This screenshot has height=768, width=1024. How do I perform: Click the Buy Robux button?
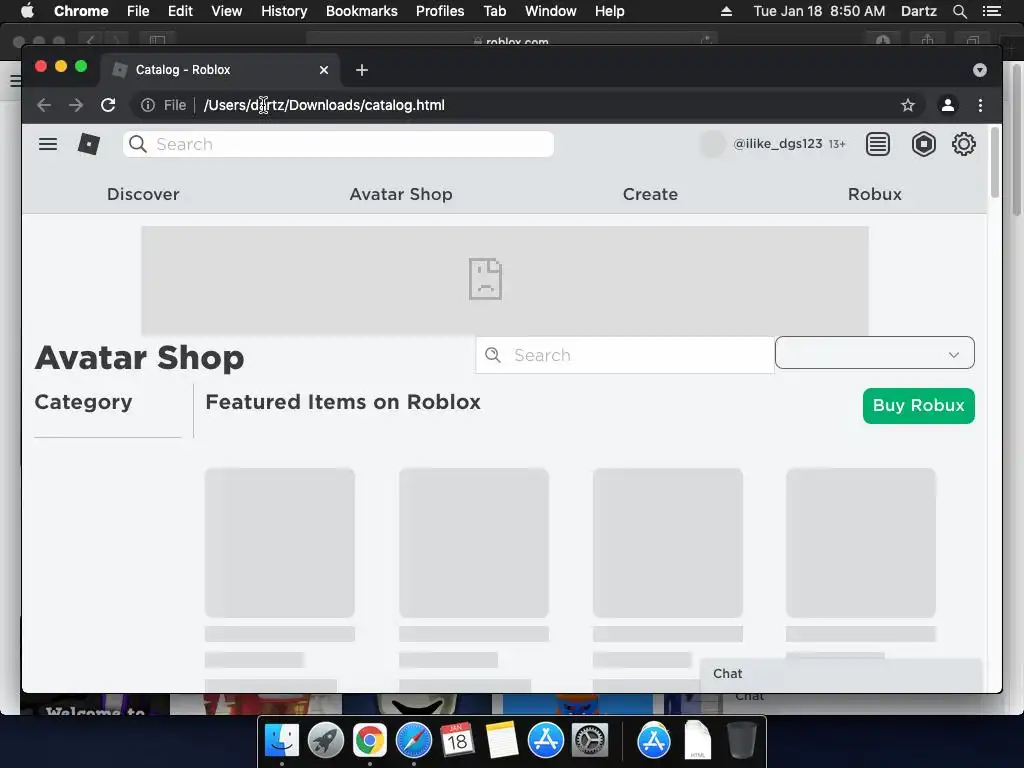[918, 406]
